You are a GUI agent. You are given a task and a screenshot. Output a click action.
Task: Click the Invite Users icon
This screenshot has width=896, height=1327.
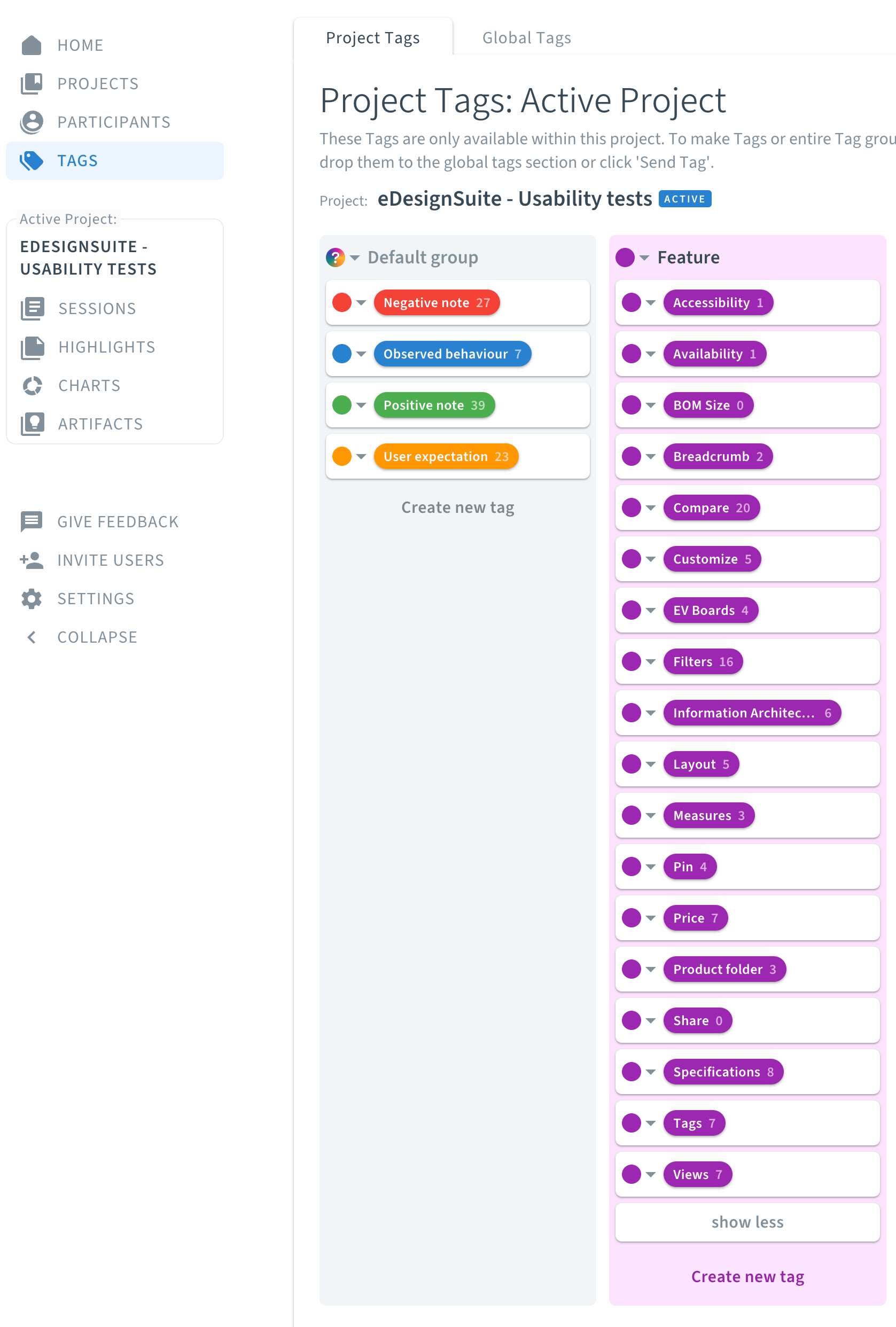[32, 560]
